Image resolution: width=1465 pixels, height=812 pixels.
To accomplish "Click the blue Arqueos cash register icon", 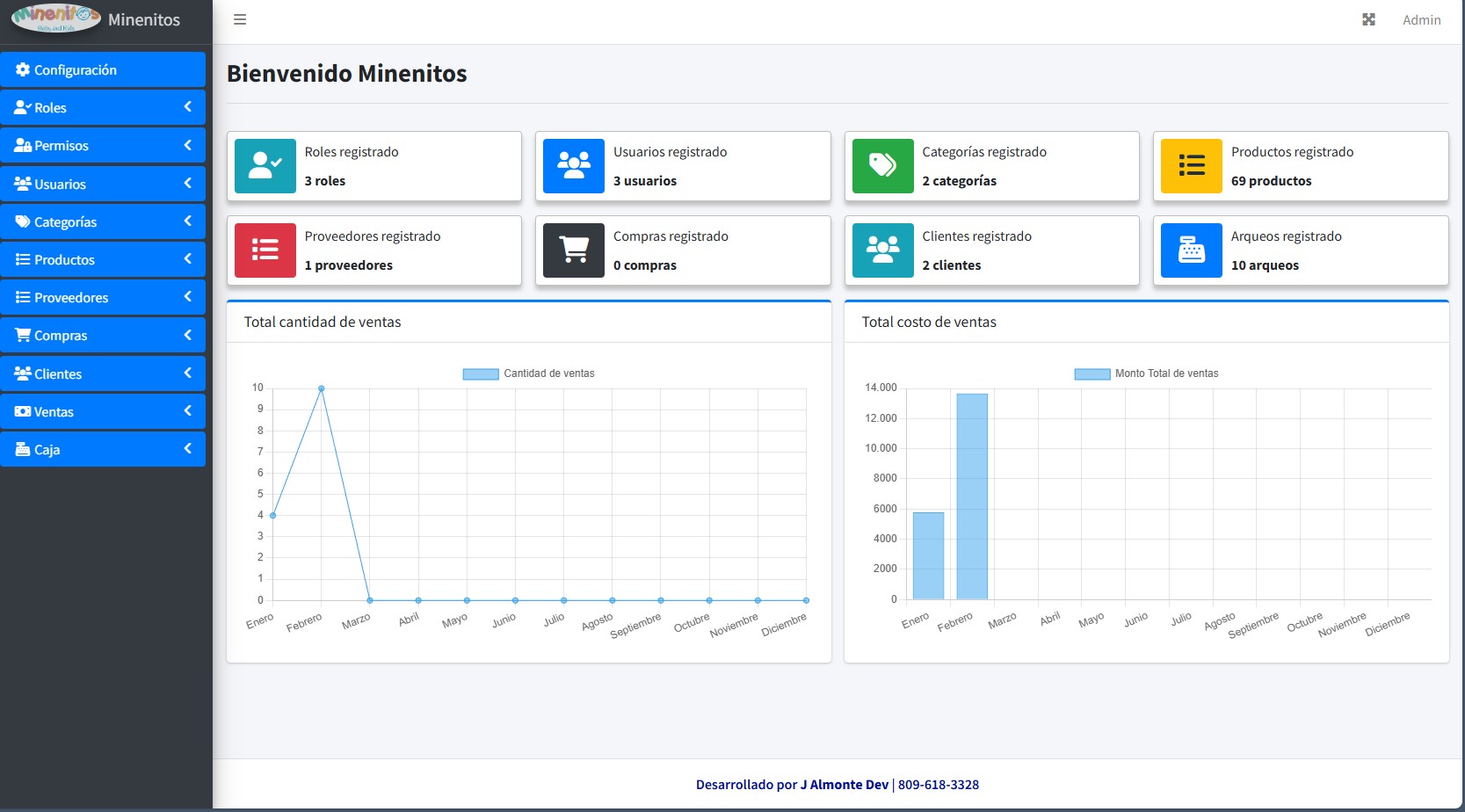I will click(1191, 250).
